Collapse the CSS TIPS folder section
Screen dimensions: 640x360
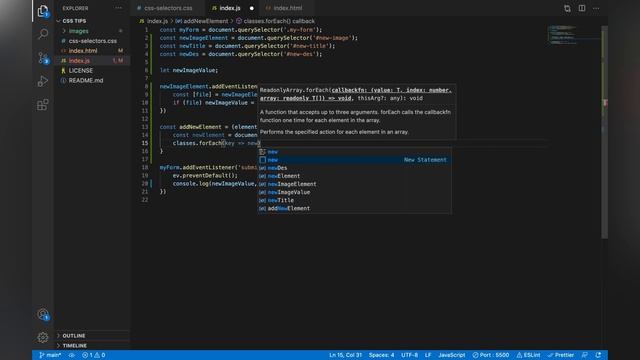coord(92,21)
